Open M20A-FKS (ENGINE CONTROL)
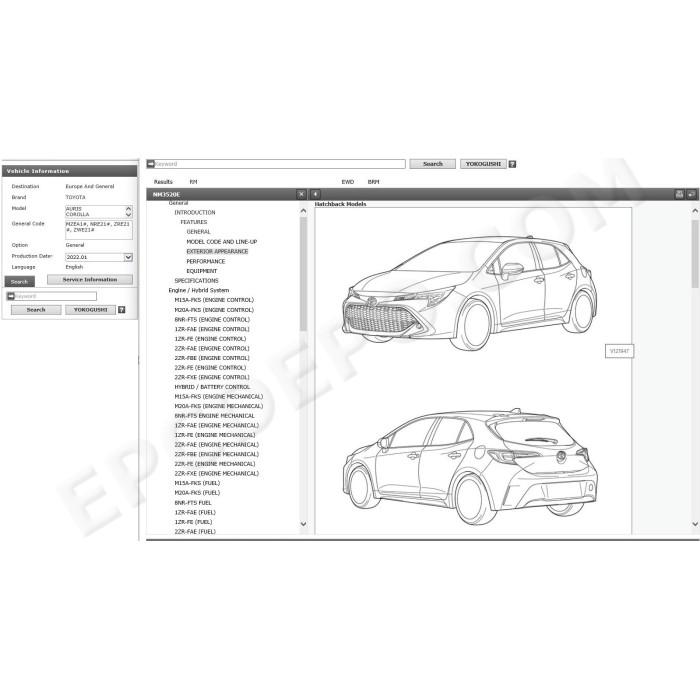 214,310
